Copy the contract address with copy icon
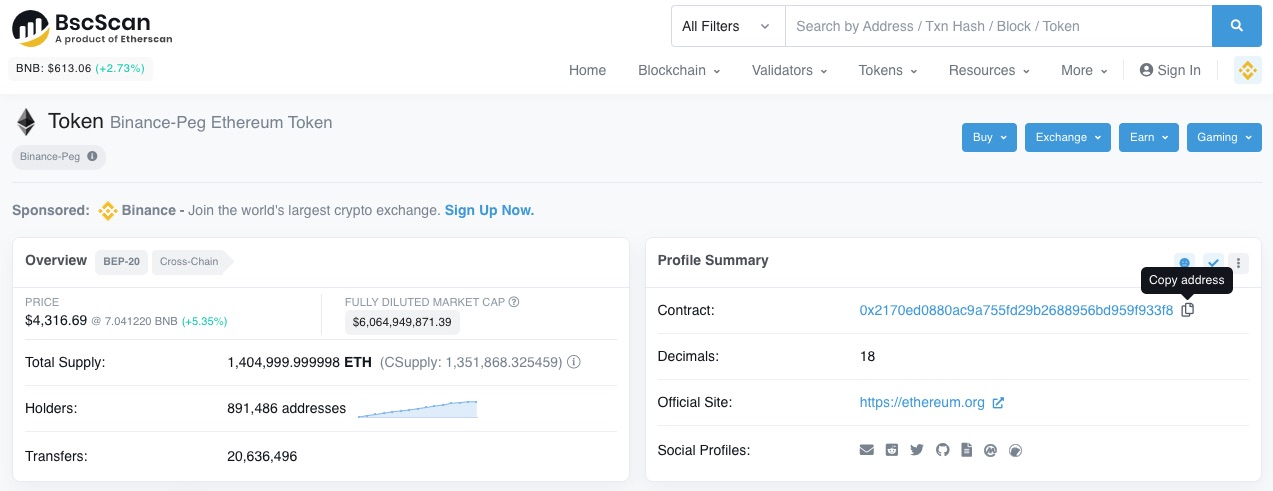This screenshot has height=491, width=1273. pyautogui.click(x=1187, y=310)
